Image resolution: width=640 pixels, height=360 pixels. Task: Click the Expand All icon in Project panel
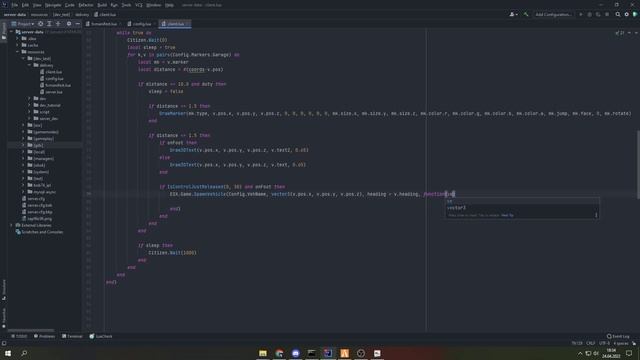point(49,24)
